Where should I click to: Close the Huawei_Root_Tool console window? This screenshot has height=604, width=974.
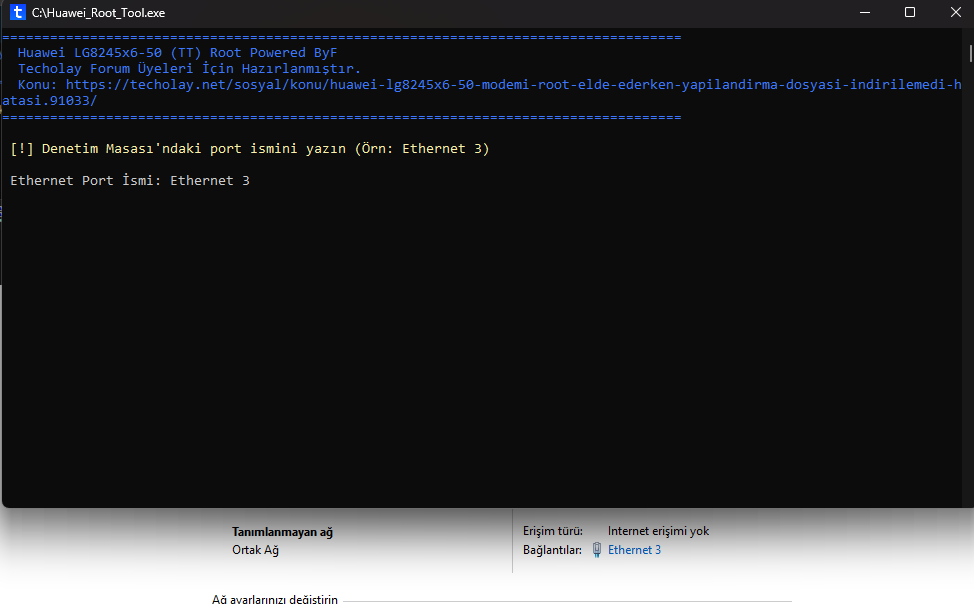tap(955, 12)
